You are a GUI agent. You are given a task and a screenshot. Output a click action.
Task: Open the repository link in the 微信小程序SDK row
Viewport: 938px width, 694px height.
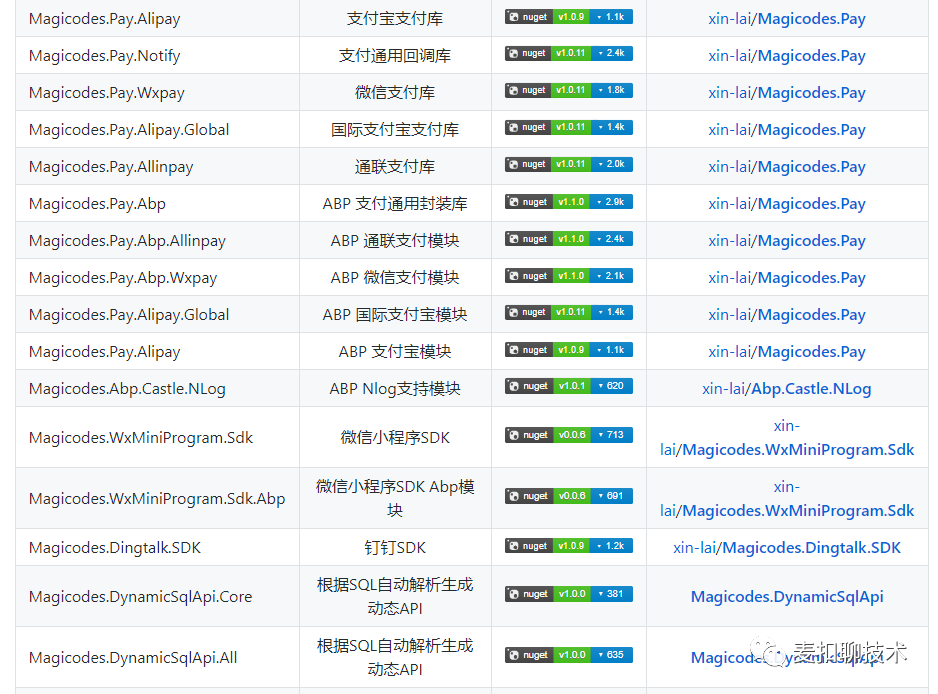point(787,438)
